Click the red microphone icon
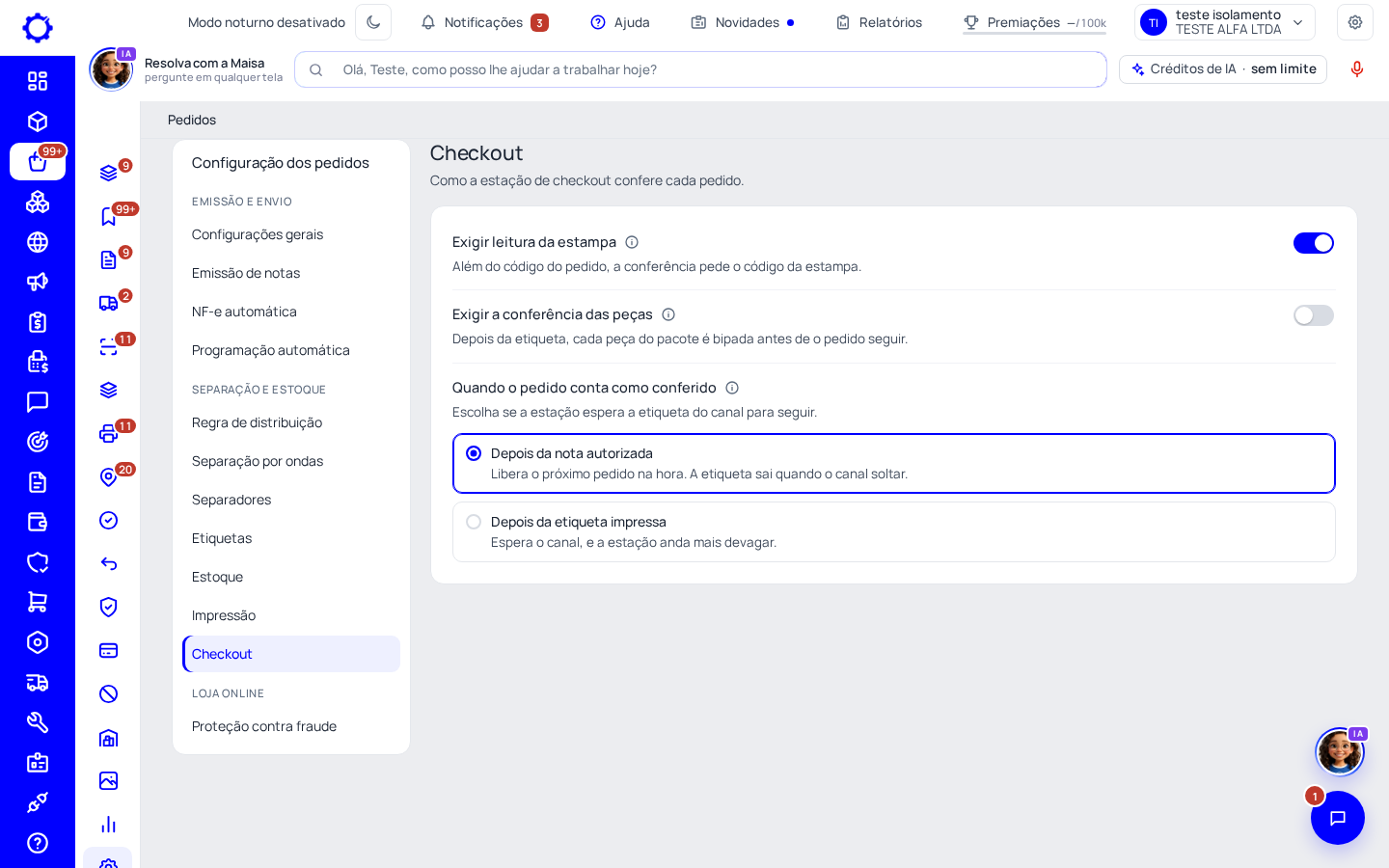Viewport: 1389px width, 868px height. [x=1357, y=69]
